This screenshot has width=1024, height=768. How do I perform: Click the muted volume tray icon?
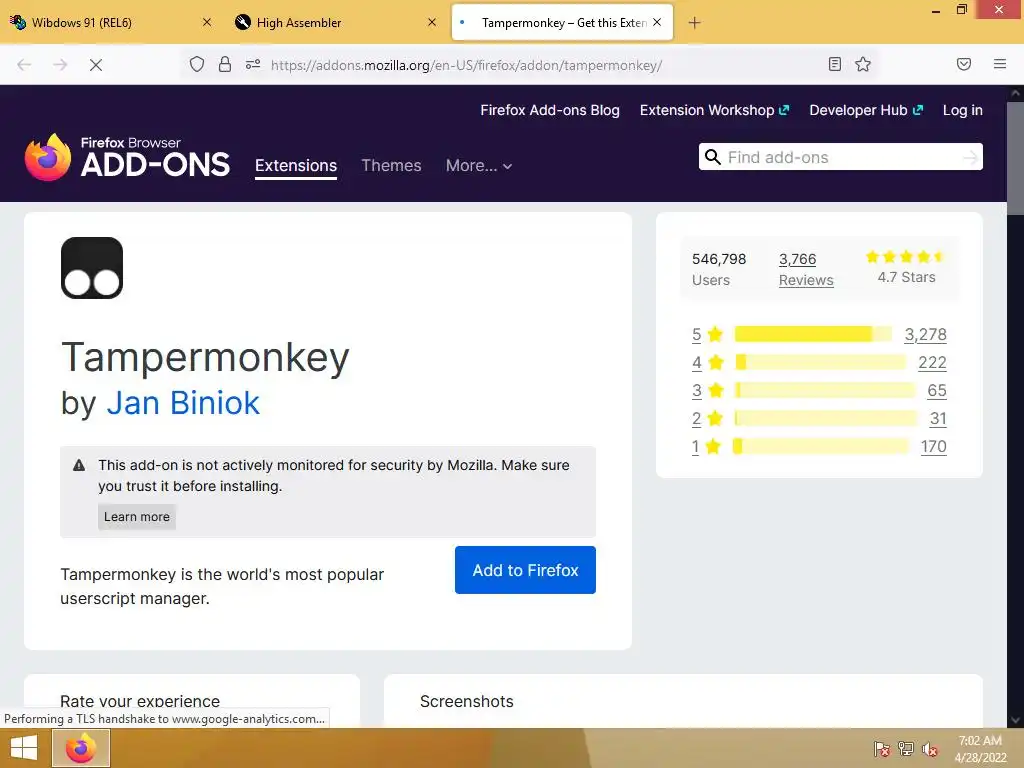click(x=930, y=749)
